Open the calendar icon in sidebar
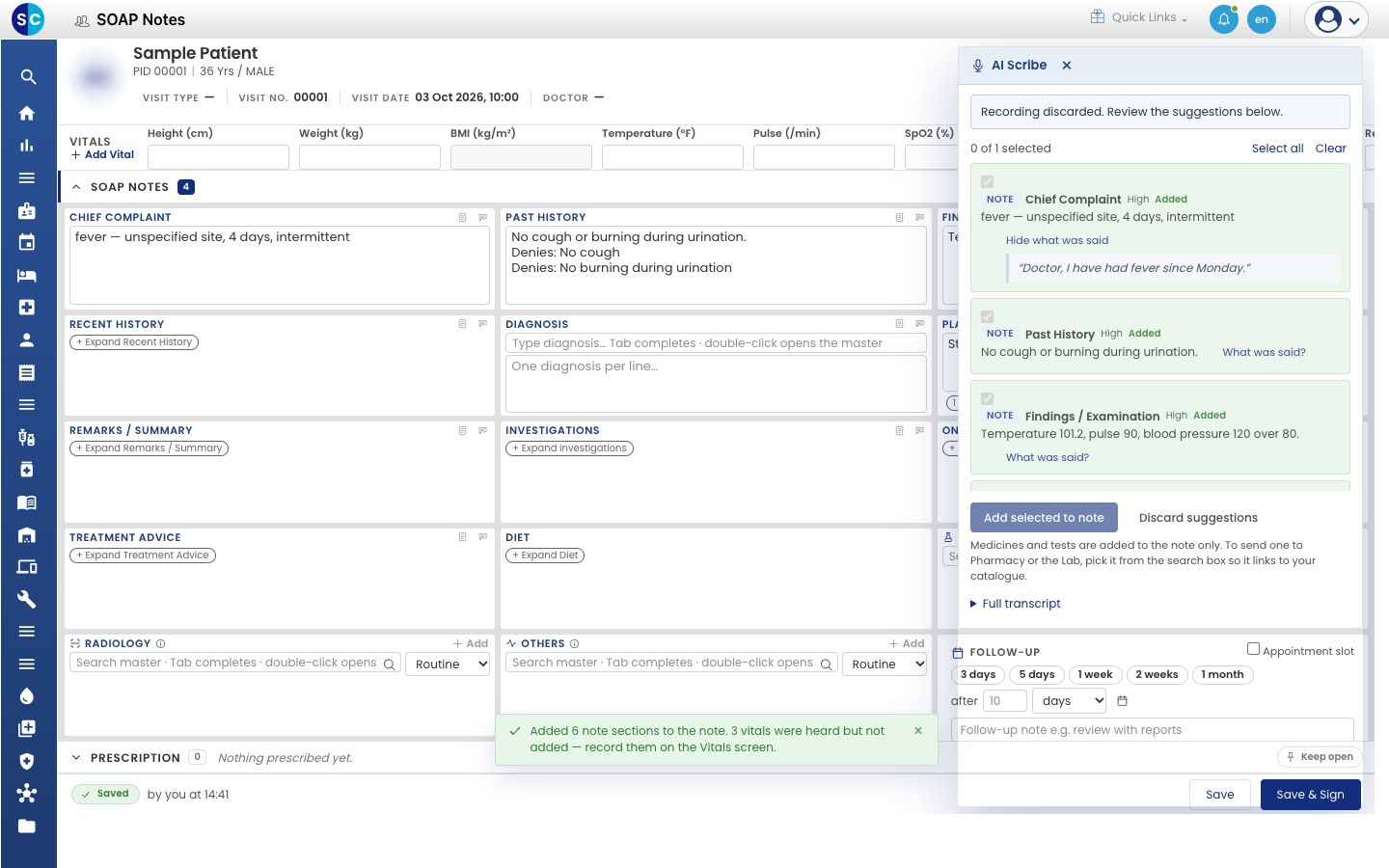Viewport: 1389px width, 868px height. (27, 242)
